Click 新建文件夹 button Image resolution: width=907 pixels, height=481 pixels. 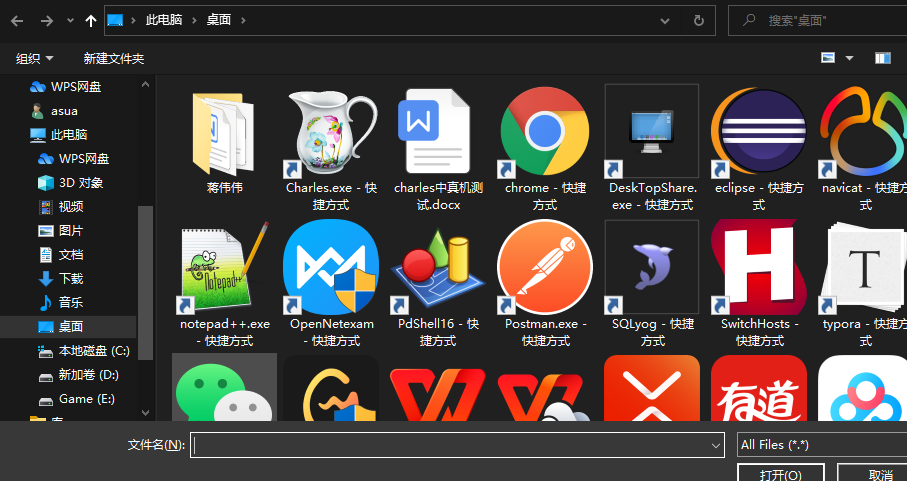pos(113,58)
